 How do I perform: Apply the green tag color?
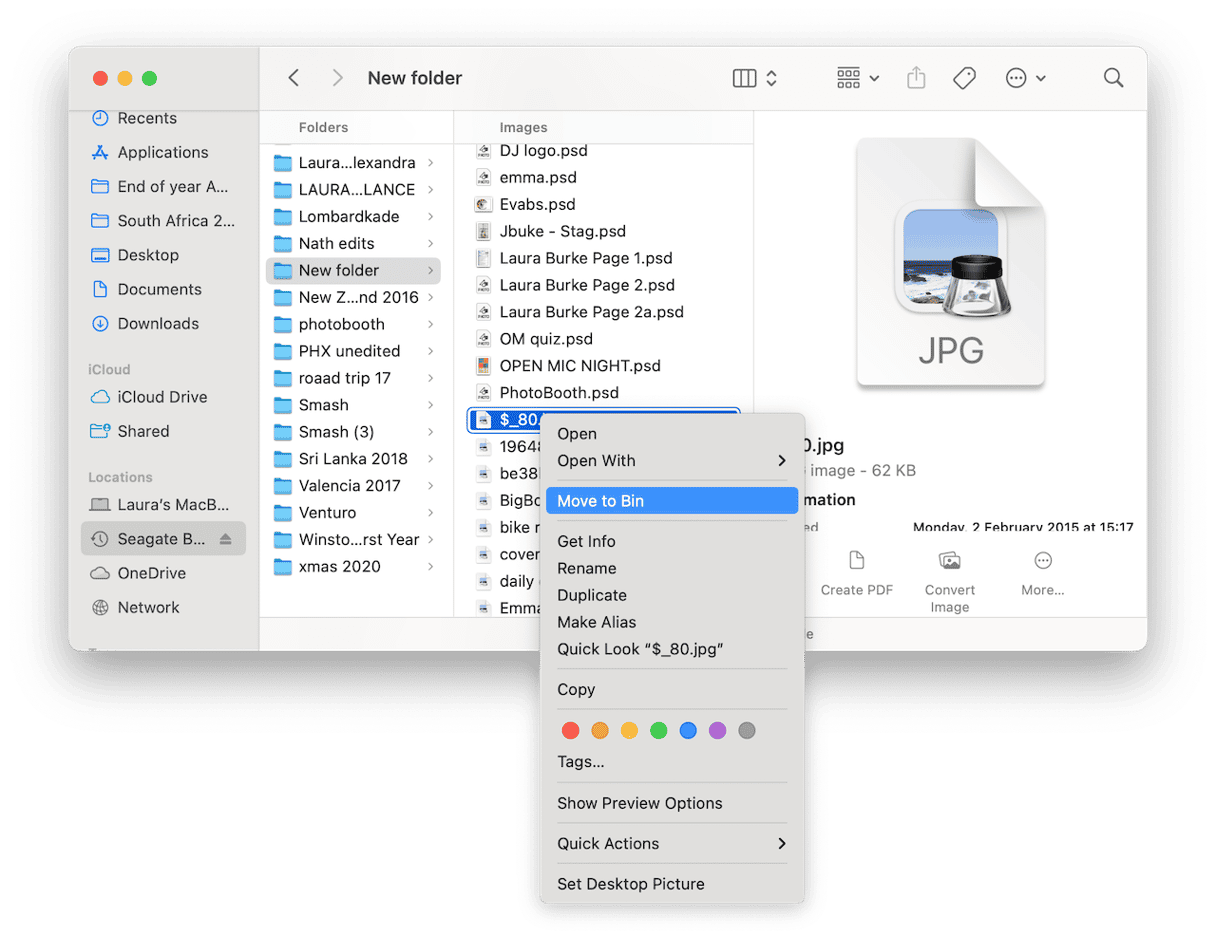click(658, 731)
